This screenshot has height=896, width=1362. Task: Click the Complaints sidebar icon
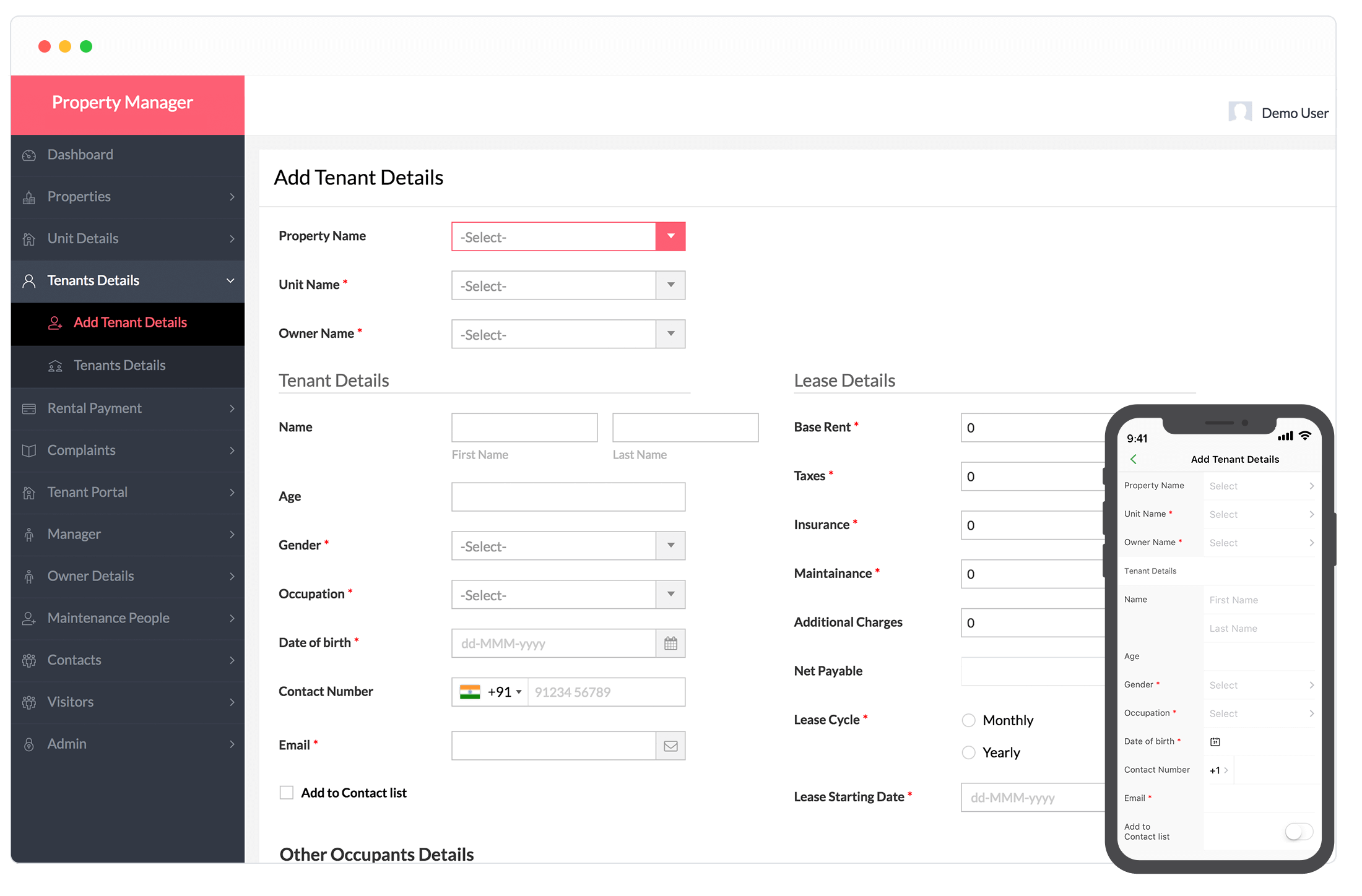[30, 450]
